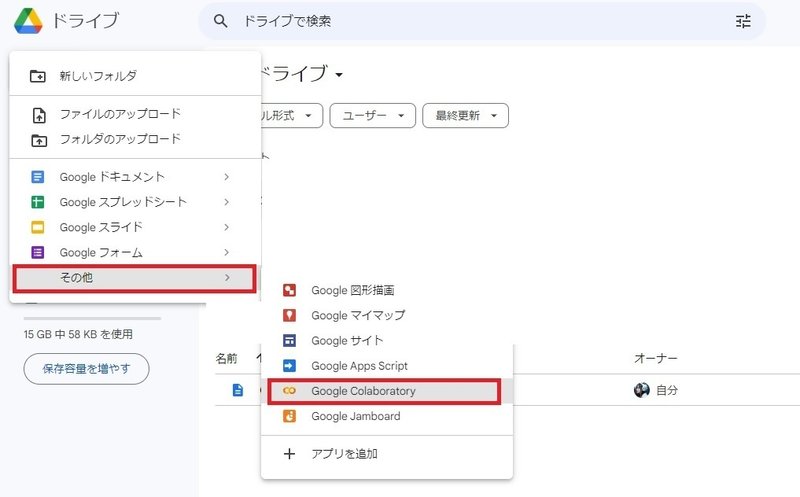
Task: Choose Google サイト from submenu
Action: pyautogui.click(x=387, y=340)
